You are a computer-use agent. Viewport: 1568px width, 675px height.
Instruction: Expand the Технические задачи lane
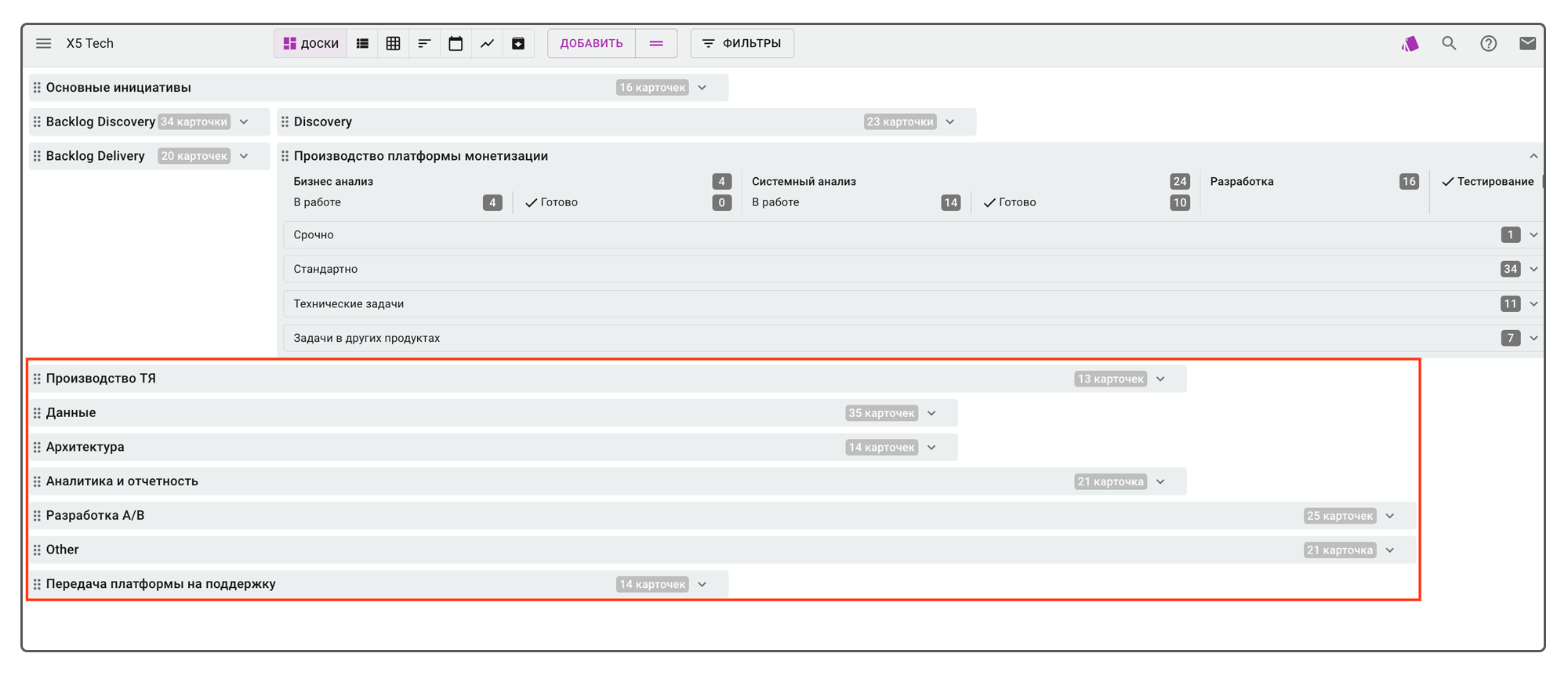(1534, 304)
